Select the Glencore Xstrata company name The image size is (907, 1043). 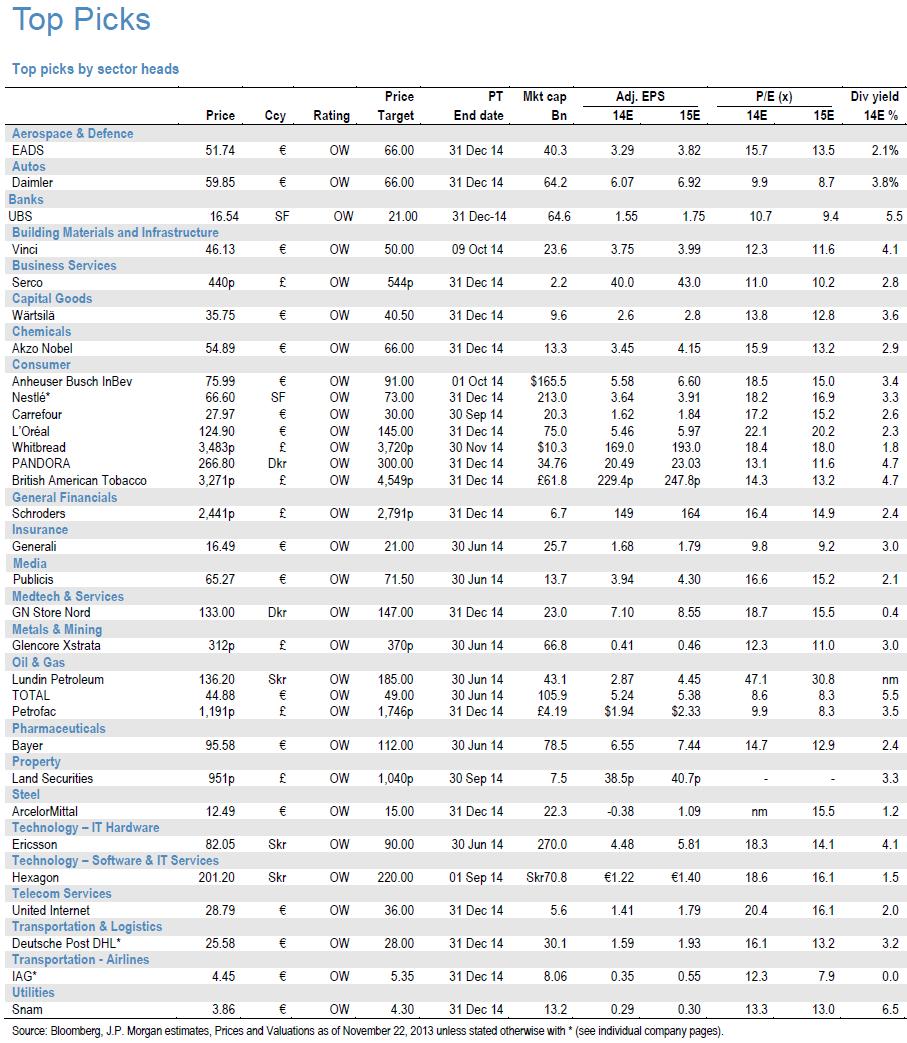pos(57,645)
